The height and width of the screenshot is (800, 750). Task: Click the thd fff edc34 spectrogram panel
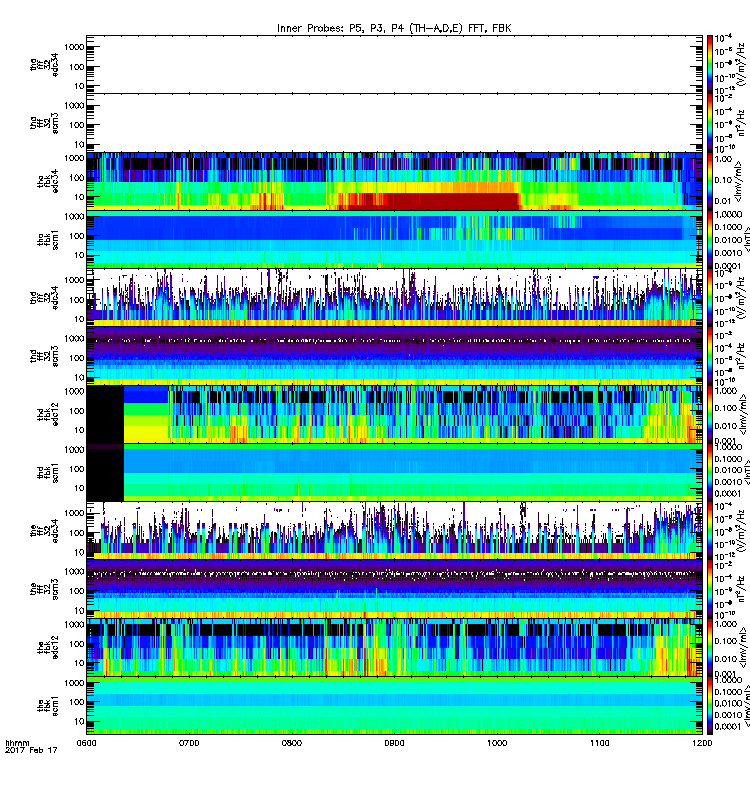(x=394, y=297)
